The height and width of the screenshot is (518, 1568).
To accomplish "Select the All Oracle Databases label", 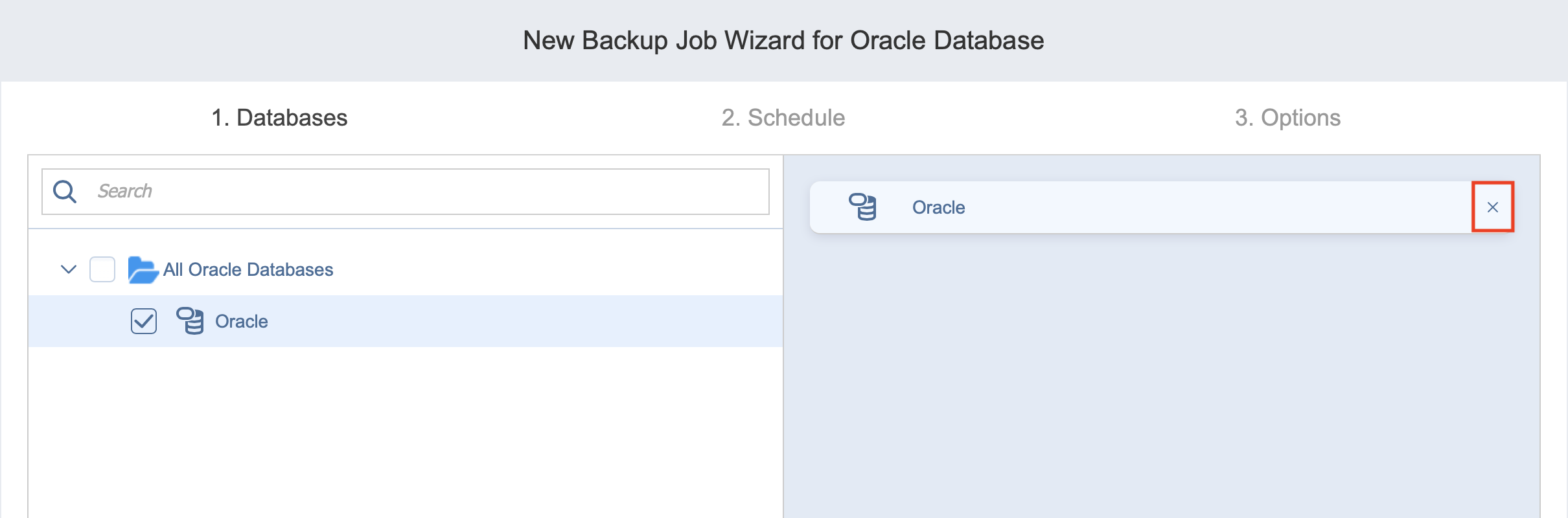I will coord(248,269).
